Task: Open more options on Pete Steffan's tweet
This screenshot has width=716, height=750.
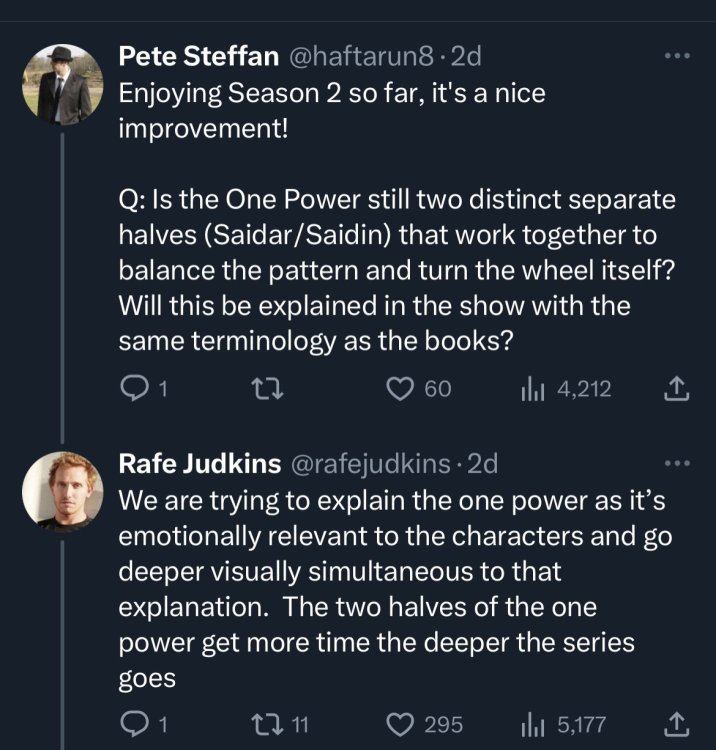Action: point(677,56)
